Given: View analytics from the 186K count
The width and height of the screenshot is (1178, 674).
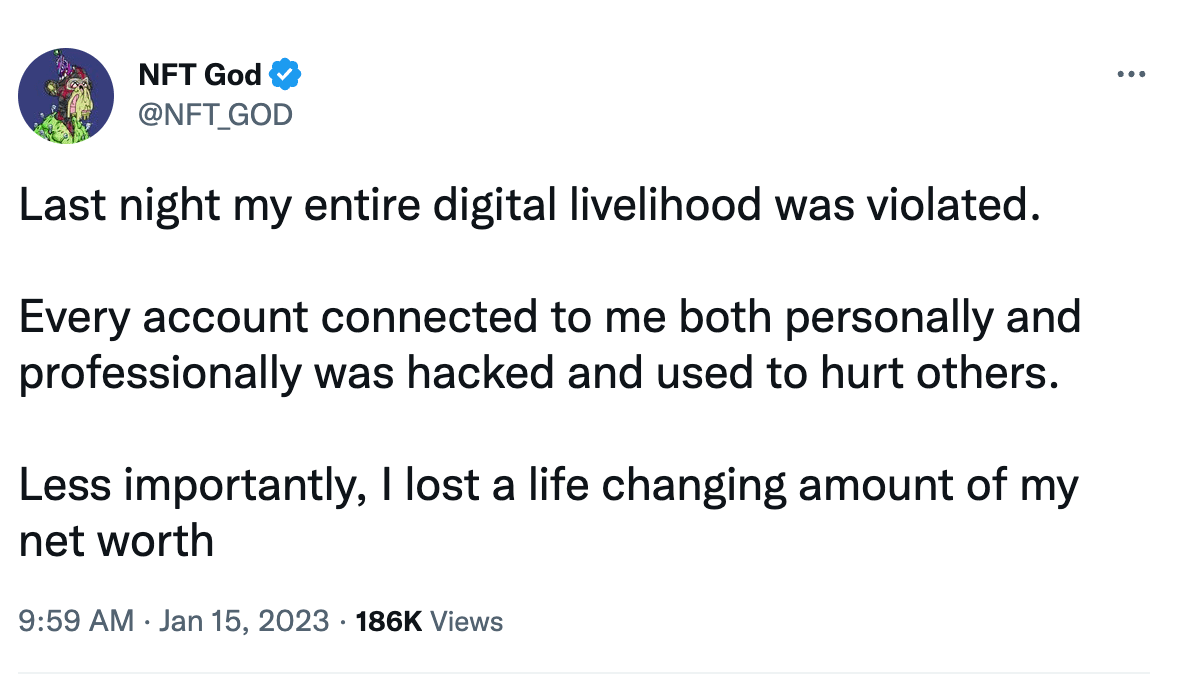Looking at the screenshot, I should pyautogui.click(x=388, y=621).
